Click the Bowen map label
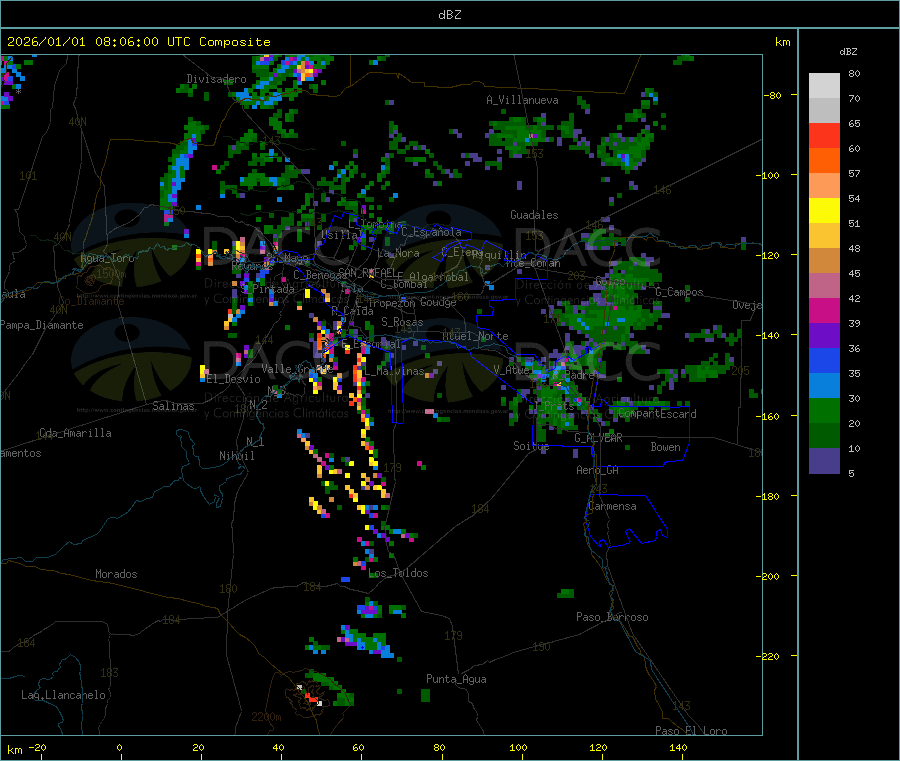The width and height of the screenshot is (900, 761). click(665, 447)
